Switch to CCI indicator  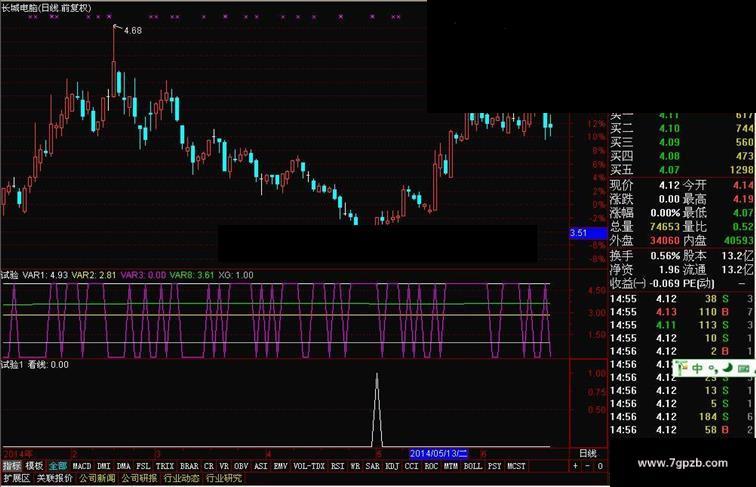(x=412, y=466)
